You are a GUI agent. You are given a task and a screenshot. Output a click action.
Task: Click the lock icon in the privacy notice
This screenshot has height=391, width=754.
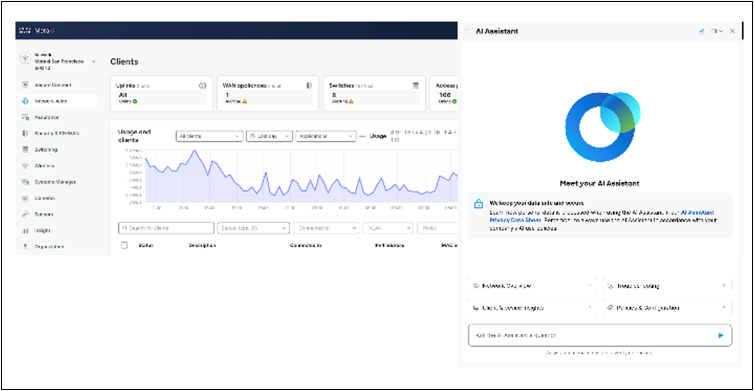coord(478,204)
